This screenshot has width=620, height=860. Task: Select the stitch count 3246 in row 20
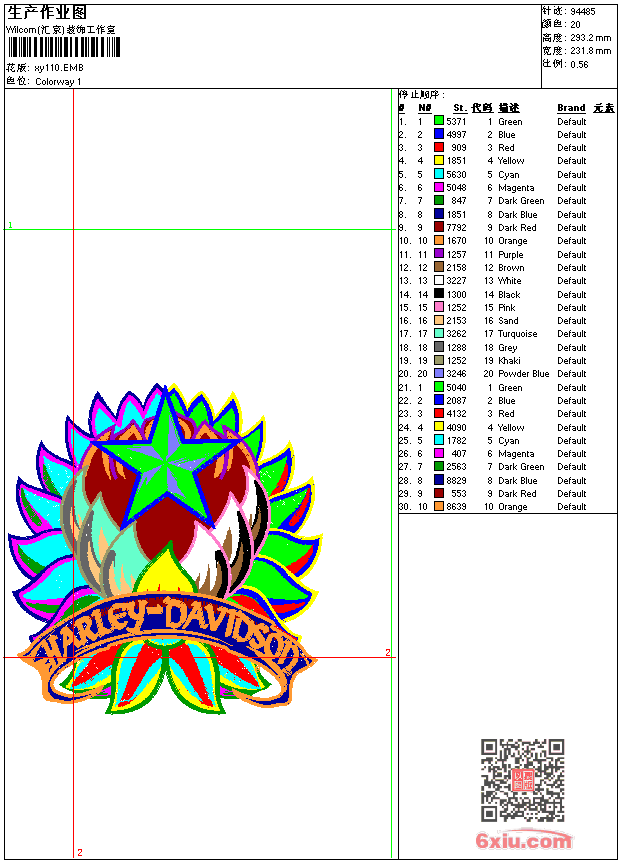pos(456,374)
